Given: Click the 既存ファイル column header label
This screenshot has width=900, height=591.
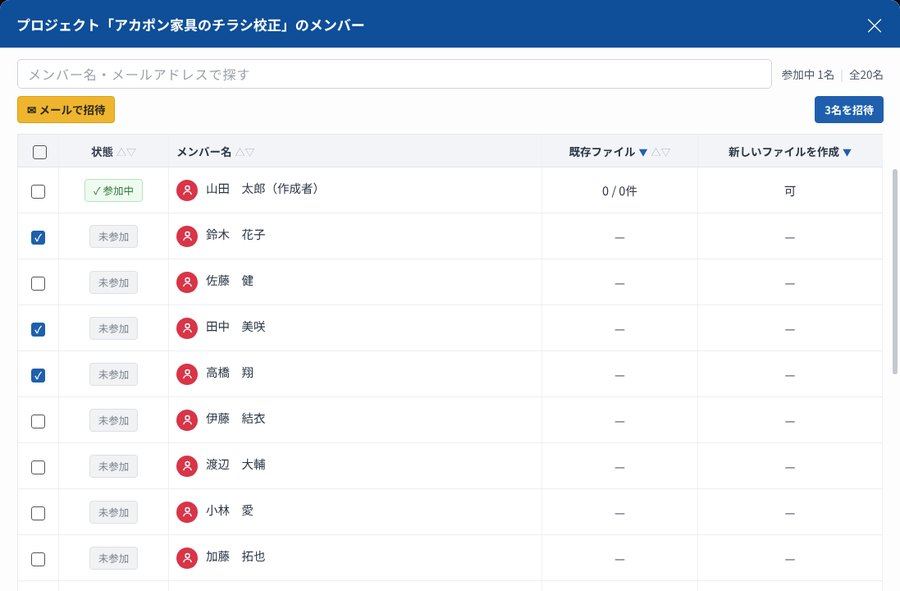Looking at the screenshot, I should click(602, 152).
